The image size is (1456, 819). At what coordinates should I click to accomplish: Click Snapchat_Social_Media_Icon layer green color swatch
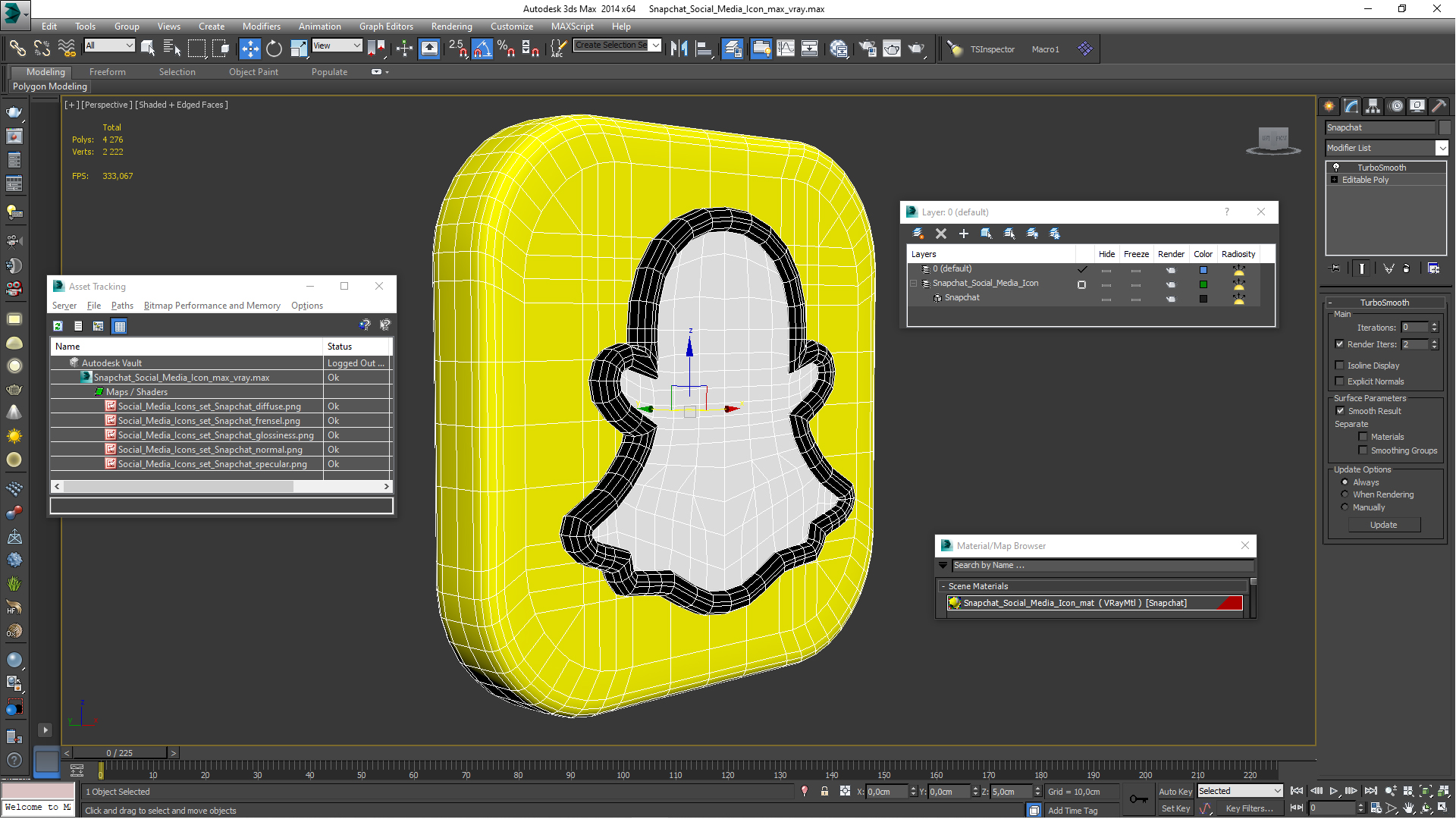[x=1203, y=284]
